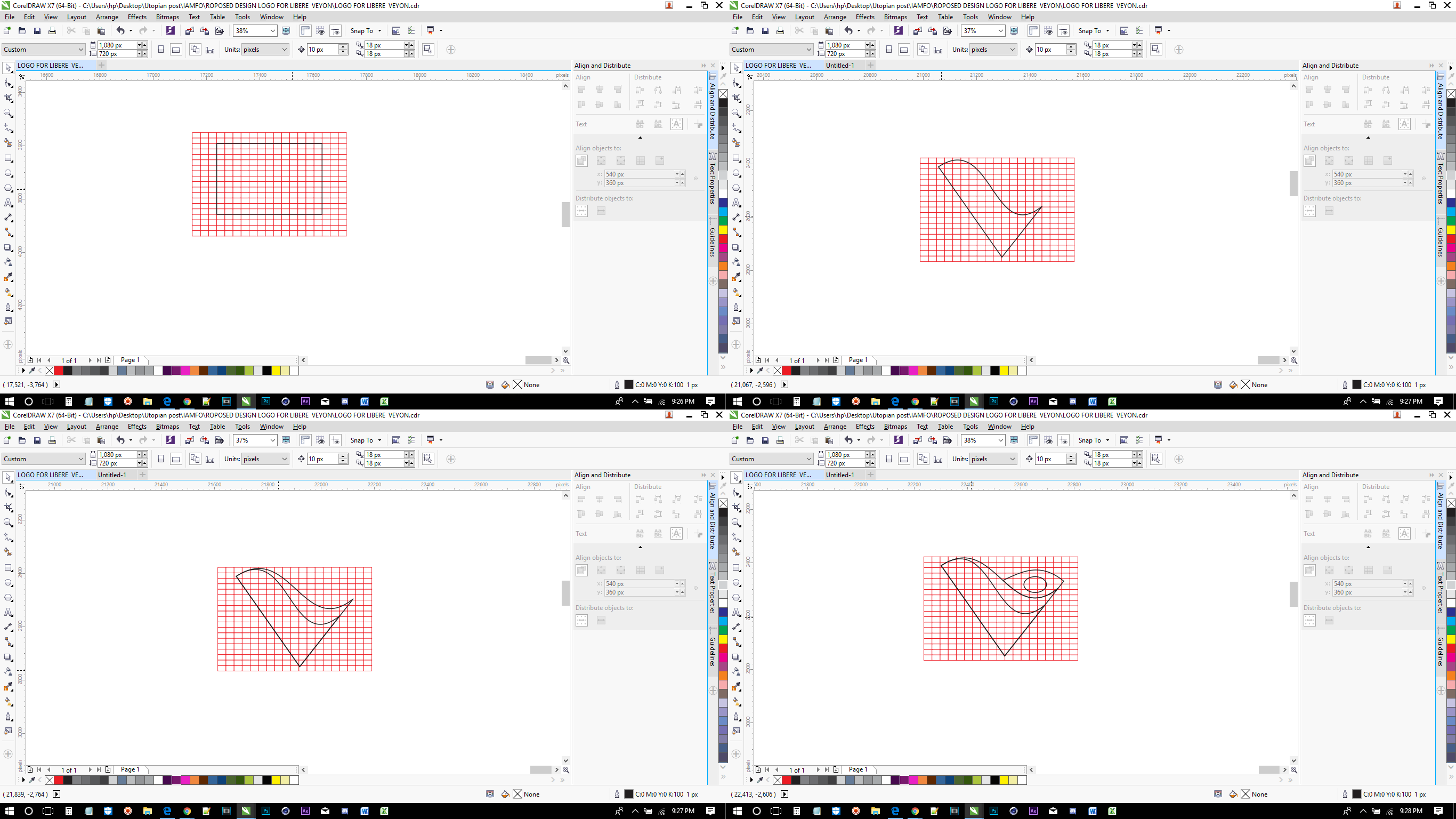Open Text Properties docker tab in the double-curve window
The height and width of the screenshot is (819, 1456).
(x=713, y=588)
